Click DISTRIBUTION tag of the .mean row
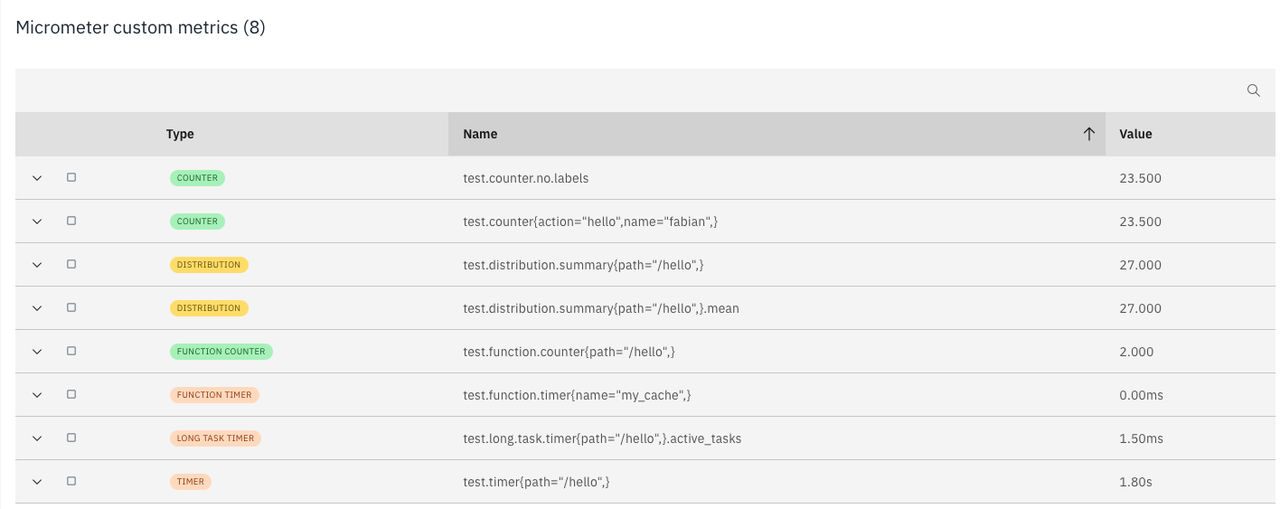Screen dimensions: 1280x509 tap(209, 308)
